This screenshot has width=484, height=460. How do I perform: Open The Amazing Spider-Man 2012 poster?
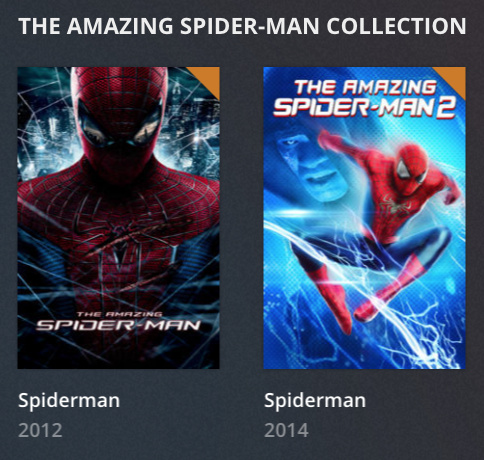118,218
